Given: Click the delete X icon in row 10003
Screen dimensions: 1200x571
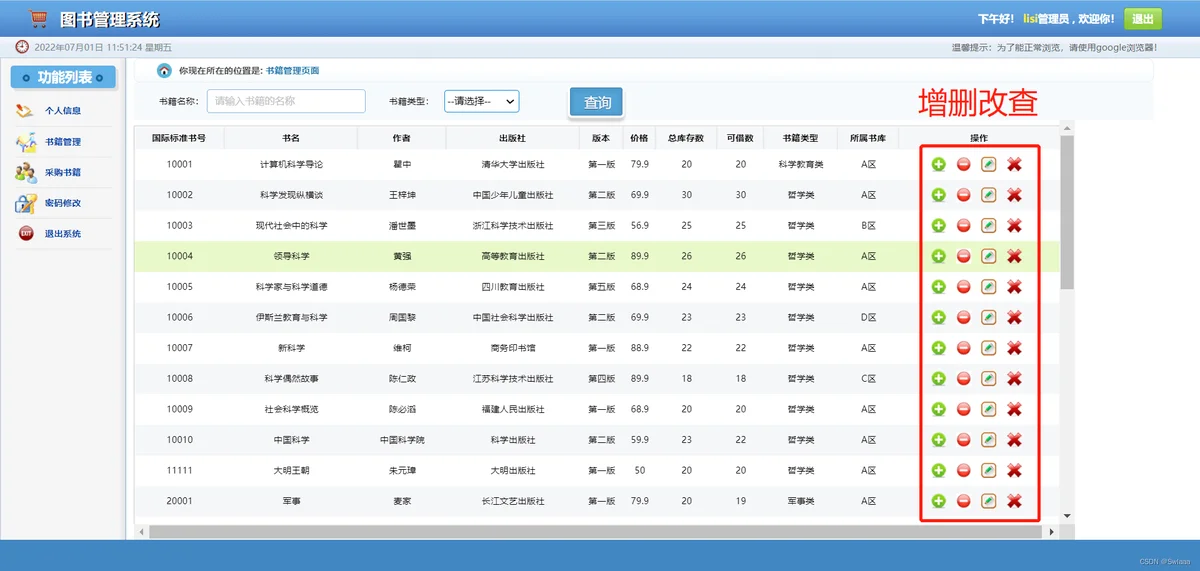Looking at the screenshot, I should [x=1014, y=226].
